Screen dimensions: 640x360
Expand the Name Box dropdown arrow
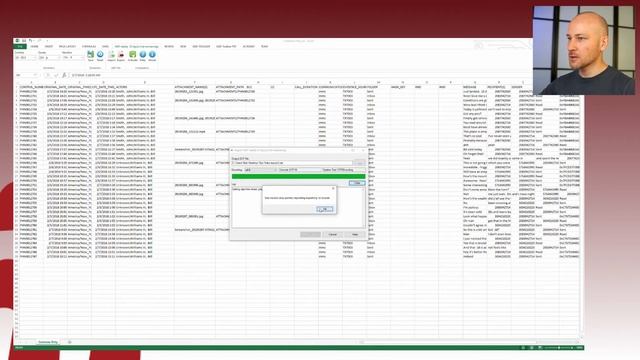pyautogui.click(x=36, y=75)
